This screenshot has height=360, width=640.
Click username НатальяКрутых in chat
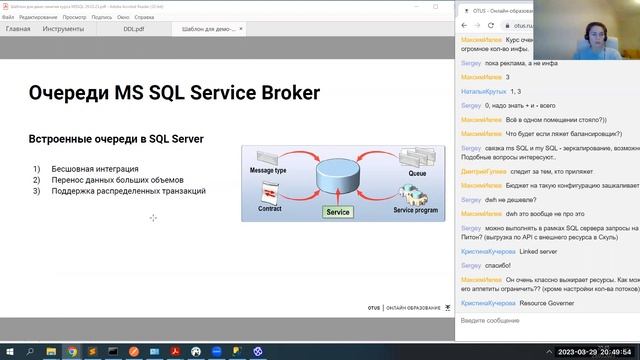click(x=483, y=91)
